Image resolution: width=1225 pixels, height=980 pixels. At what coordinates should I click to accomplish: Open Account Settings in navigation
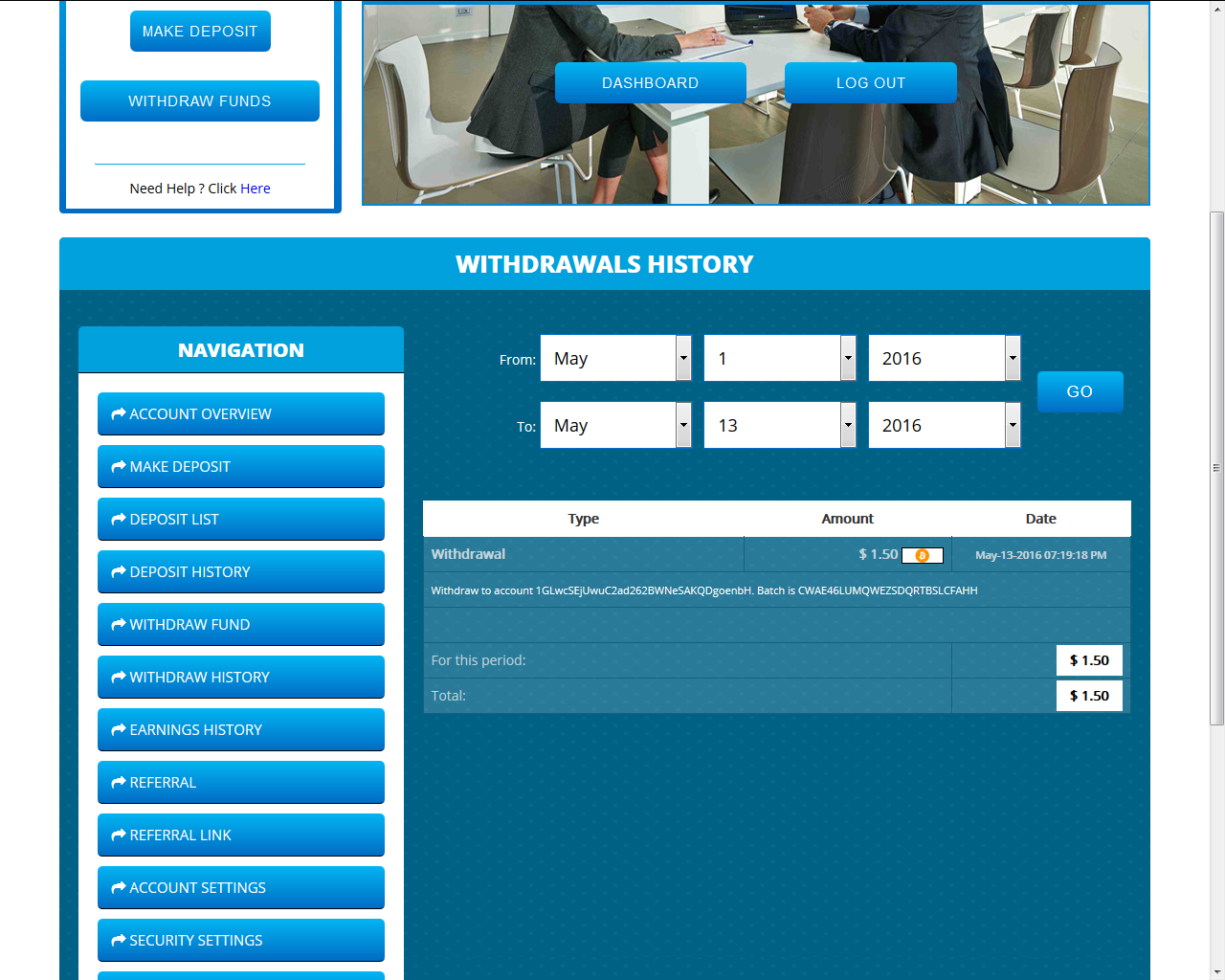(x=241, y=888)
